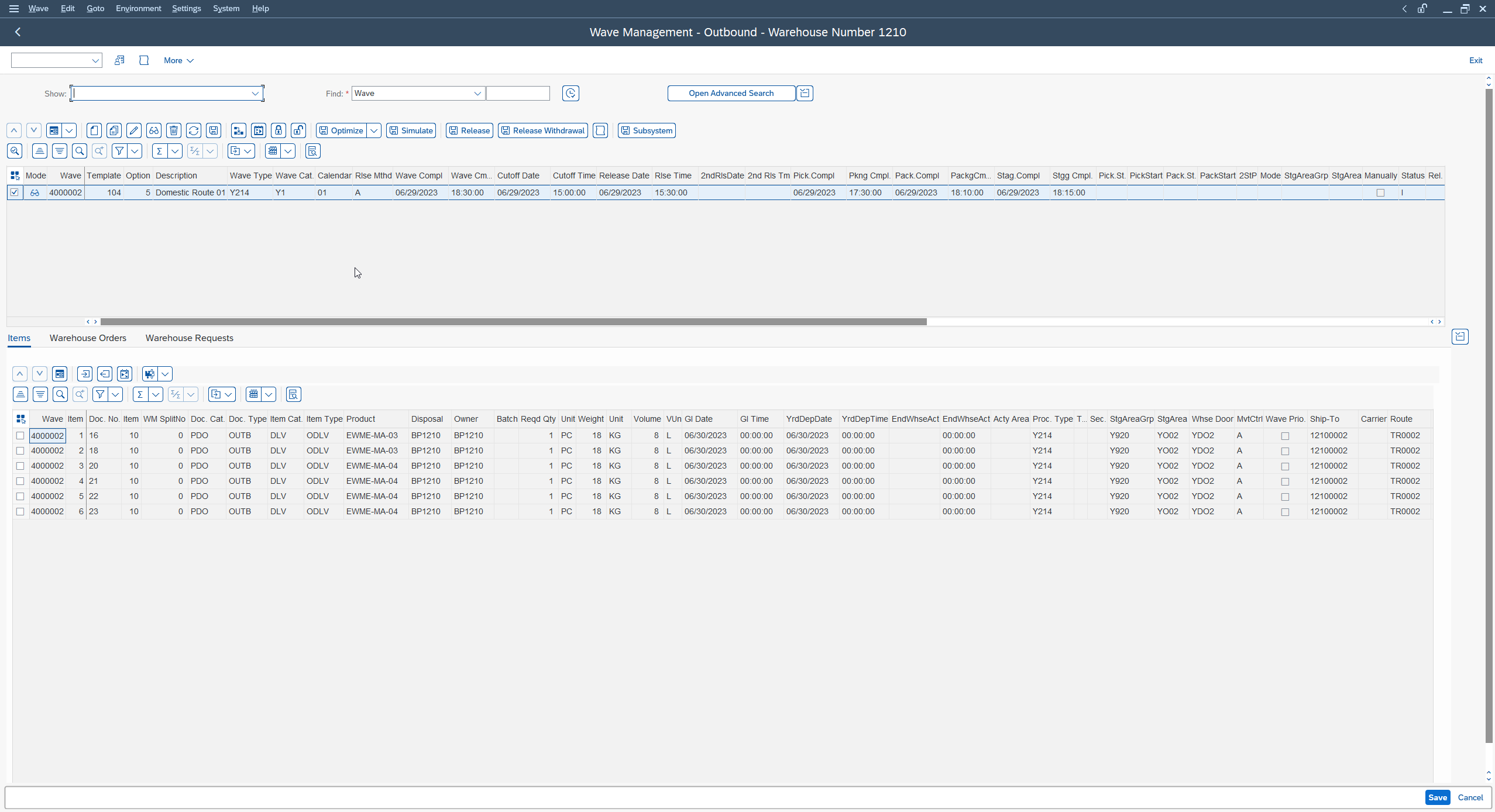
Task: Open the command field dropdown at top left
Action: [x=95, y=60]
